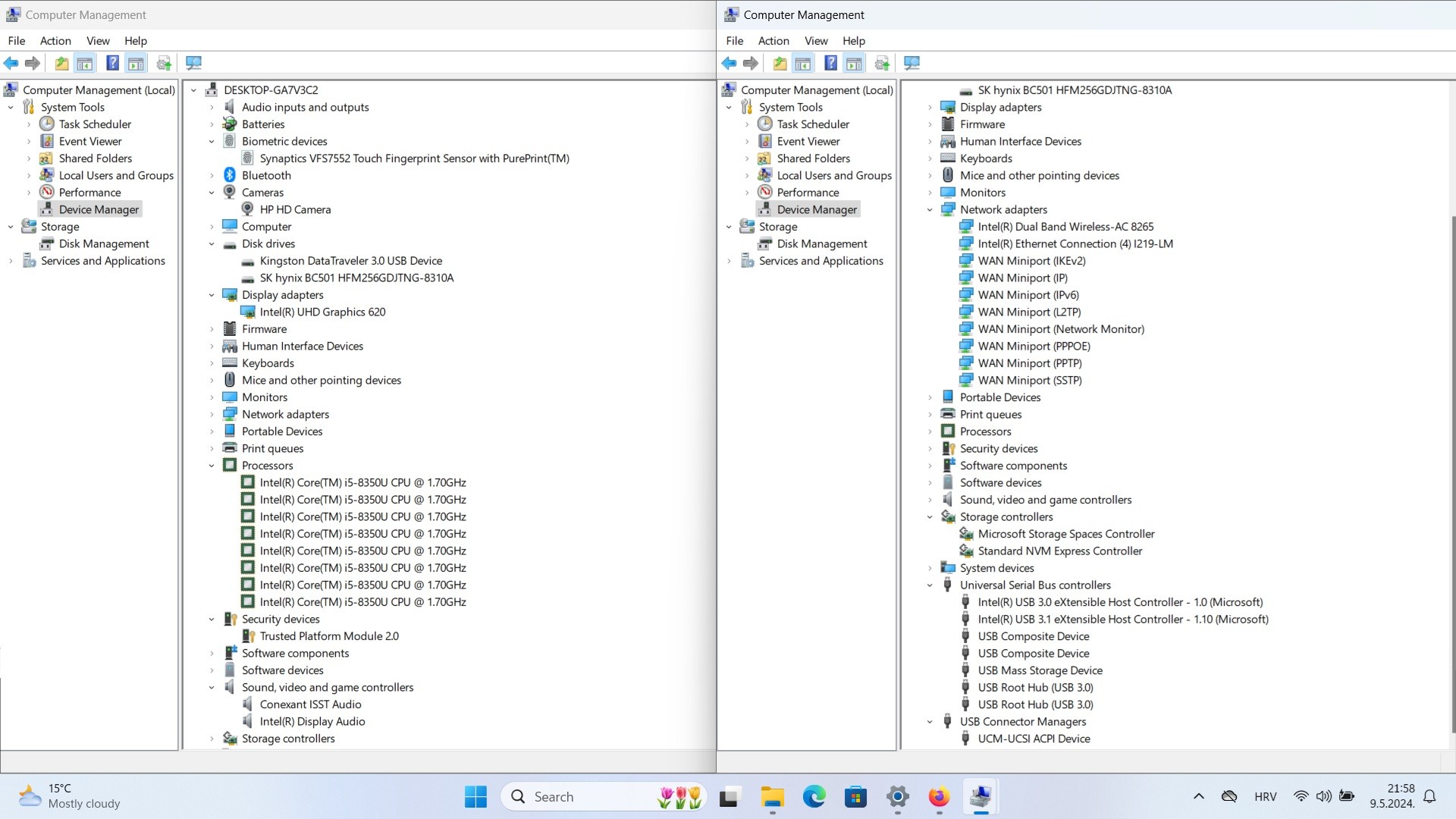This screenshot has height=819, width=1456.
Task: Collapse Network adapters node in right window
Action: pyautogui.click(x=930, y=210)
